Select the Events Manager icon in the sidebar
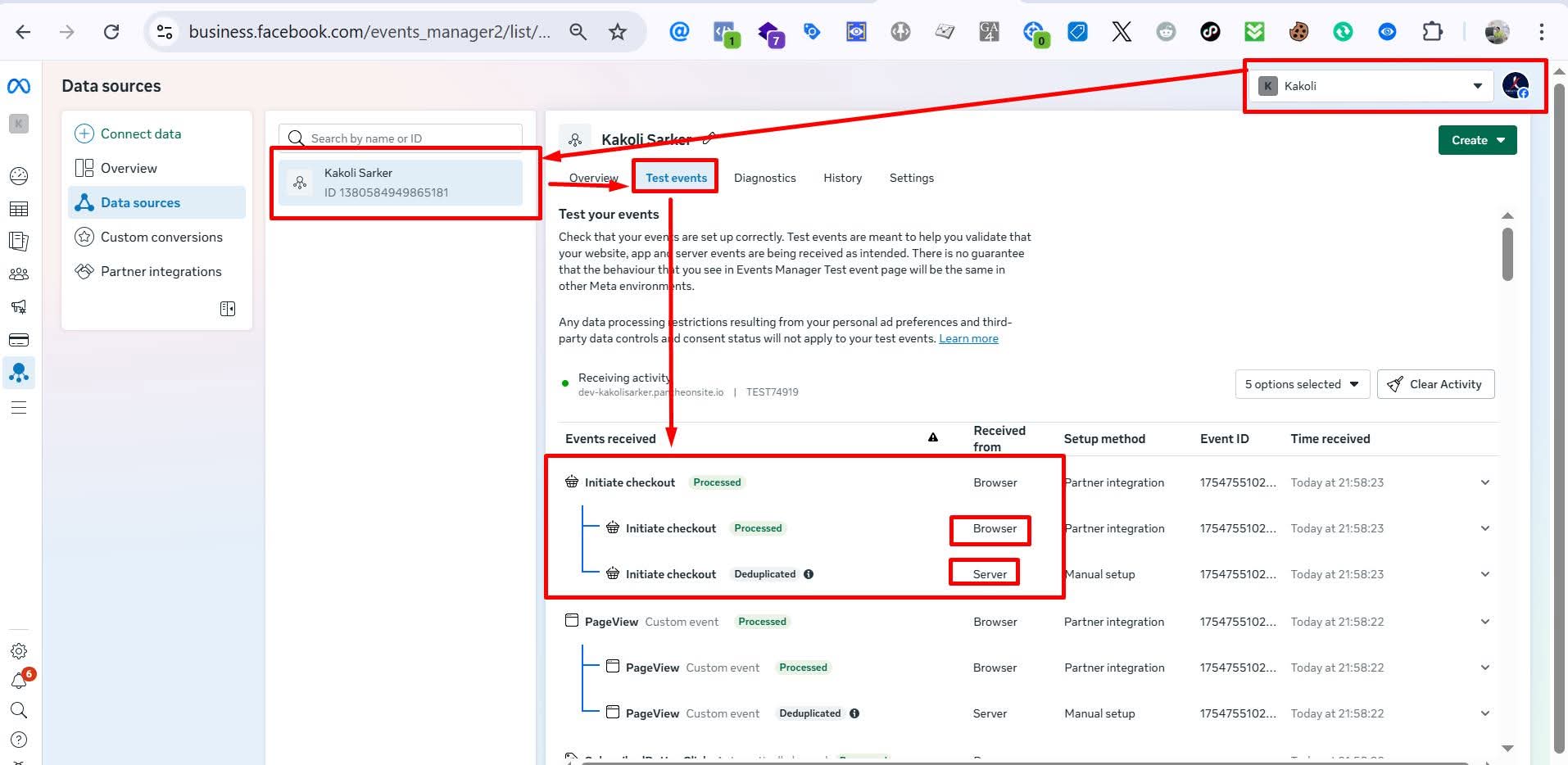 pyautogui.click(x=19, y=373)
